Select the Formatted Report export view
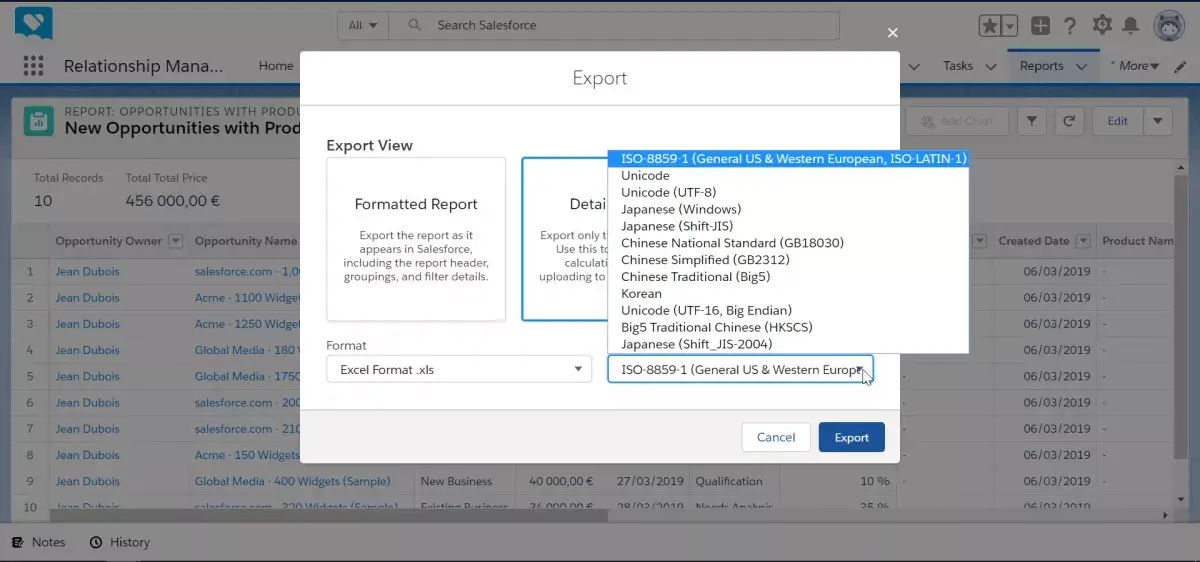 tap(416, 239)
